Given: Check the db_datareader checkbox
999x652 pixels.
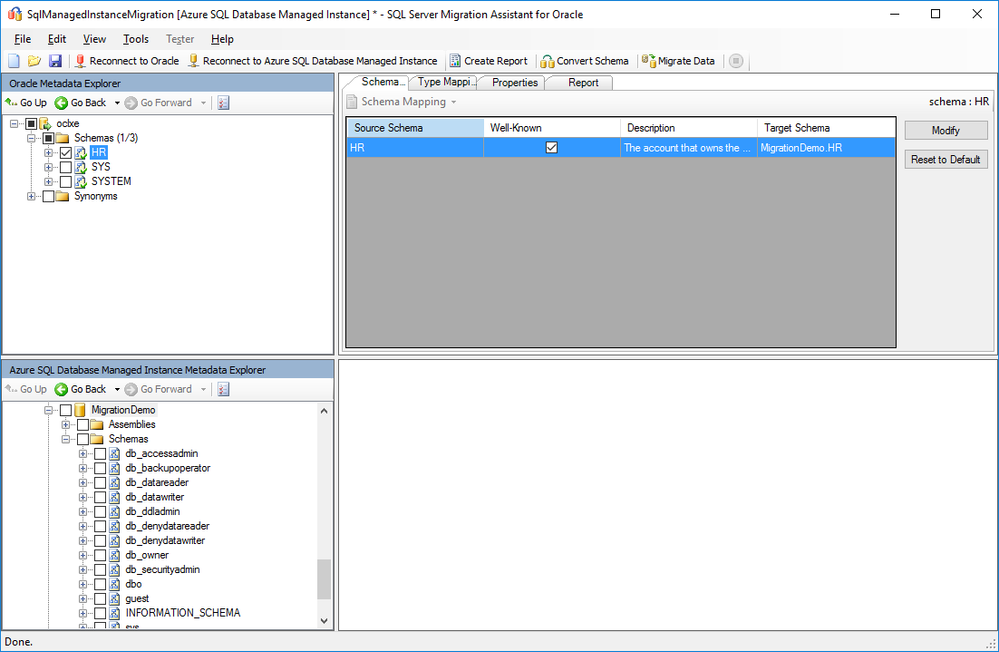Looking at the screenshot, I should (x=100, y=482).
